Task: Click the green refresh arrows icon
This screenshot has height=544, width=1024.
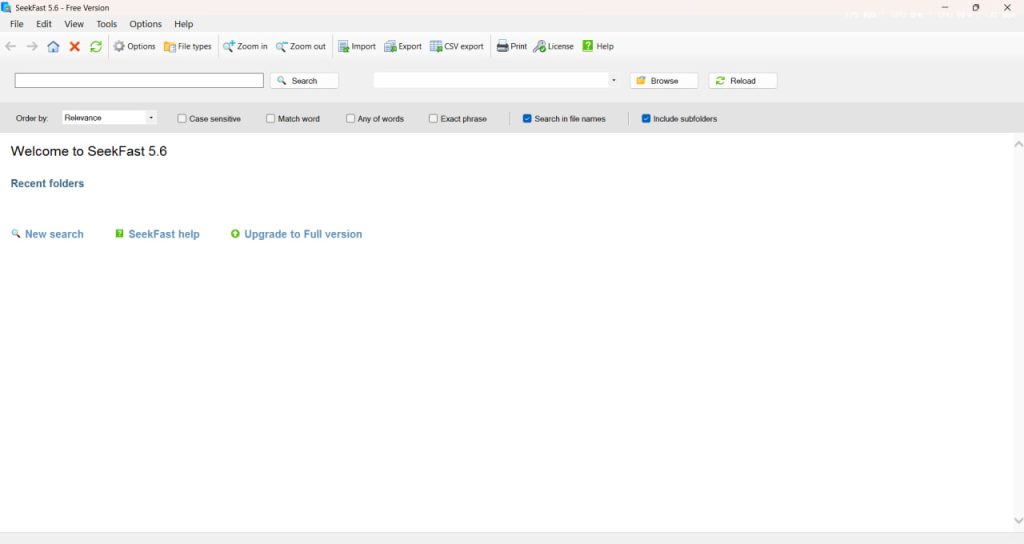Action: click(x=96, y=46)
